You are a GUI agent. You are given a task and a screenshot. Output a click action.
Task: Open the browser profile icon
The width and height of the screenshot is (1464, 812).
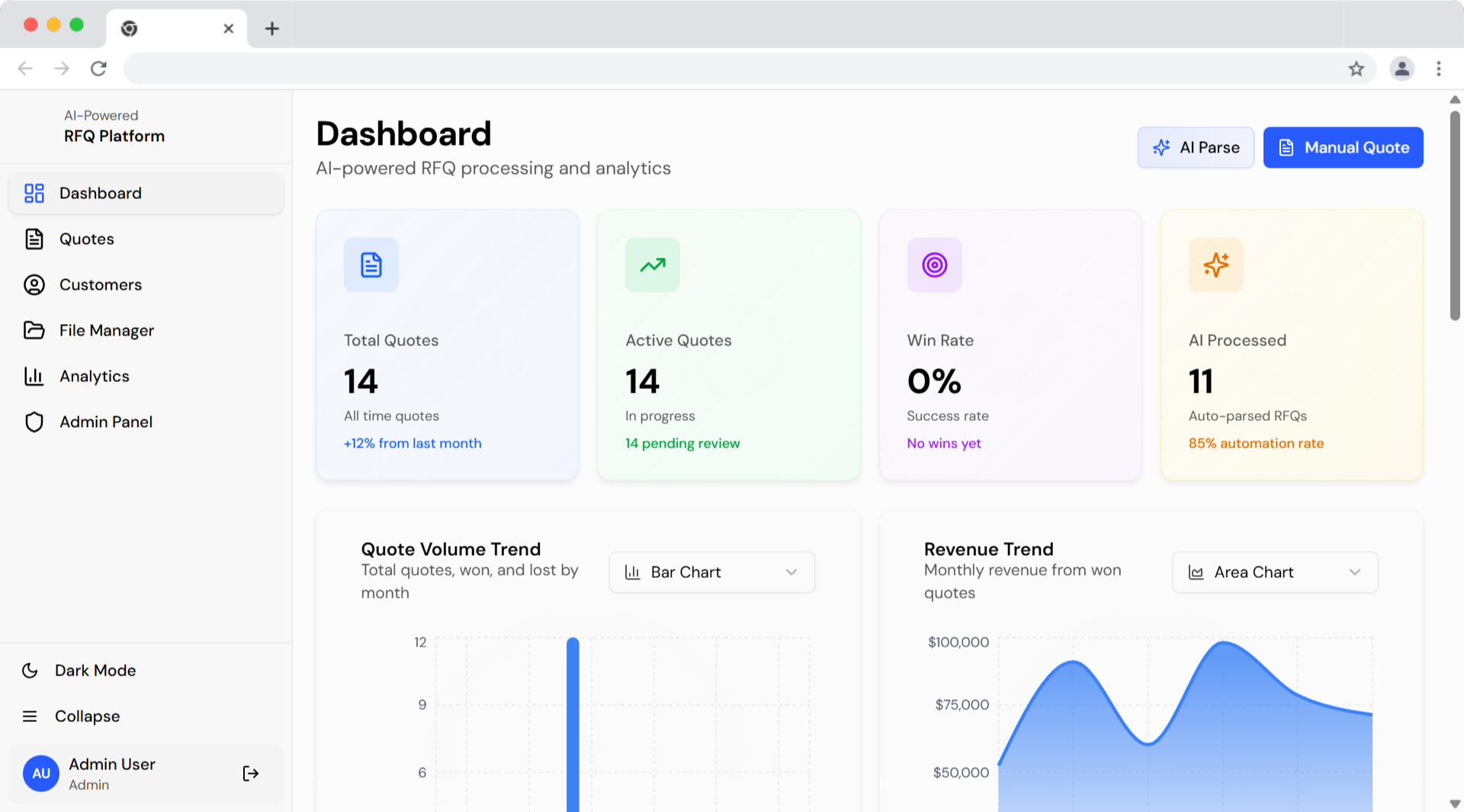[1401, 69]
